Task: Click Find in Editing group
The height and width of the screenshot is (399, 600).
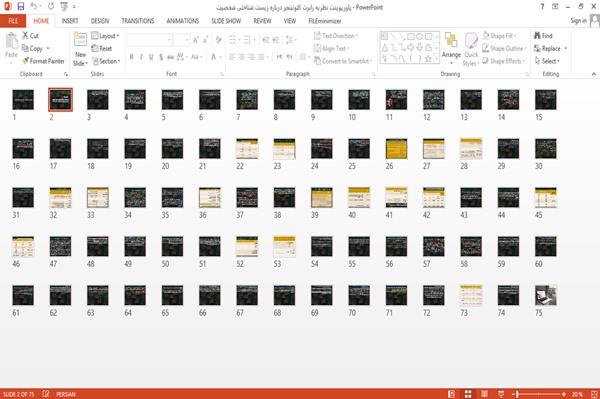Action: click(543, 36)
